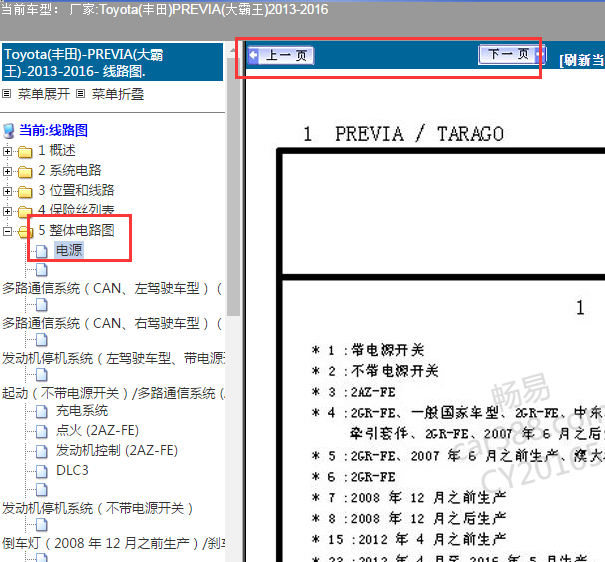Screen dimensions: 605x562
Task: Select 当前:线路图 root node
Action: click(53, 130)
